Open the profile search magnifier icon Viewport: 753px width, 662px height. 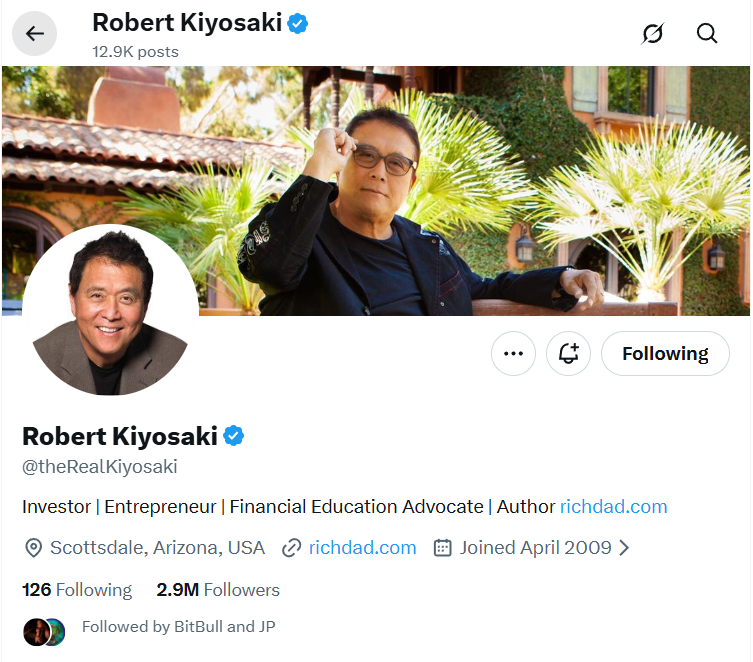[707, 33]
